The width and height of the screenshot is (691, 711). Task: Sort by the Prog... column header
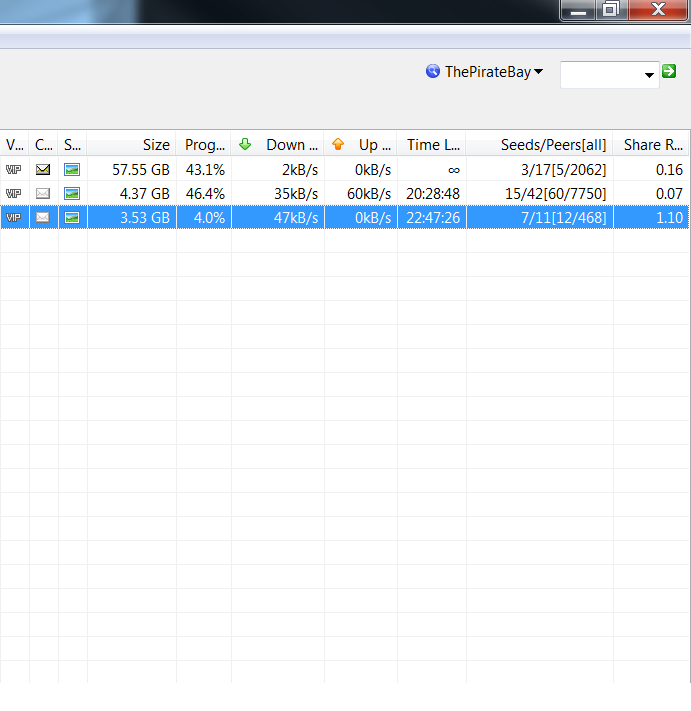point(204,144)
